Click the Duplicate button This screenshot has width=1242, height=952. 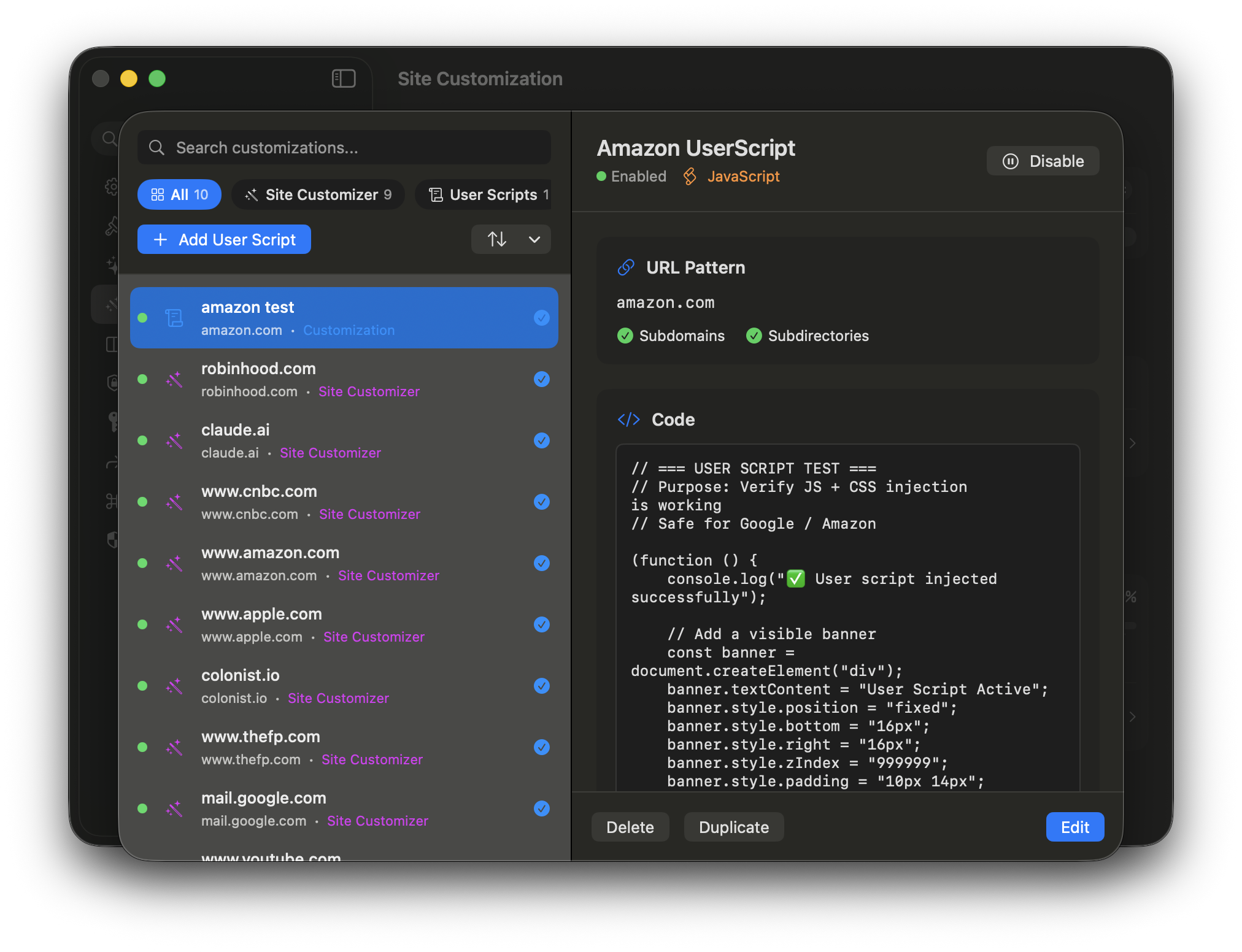(733, 827)
